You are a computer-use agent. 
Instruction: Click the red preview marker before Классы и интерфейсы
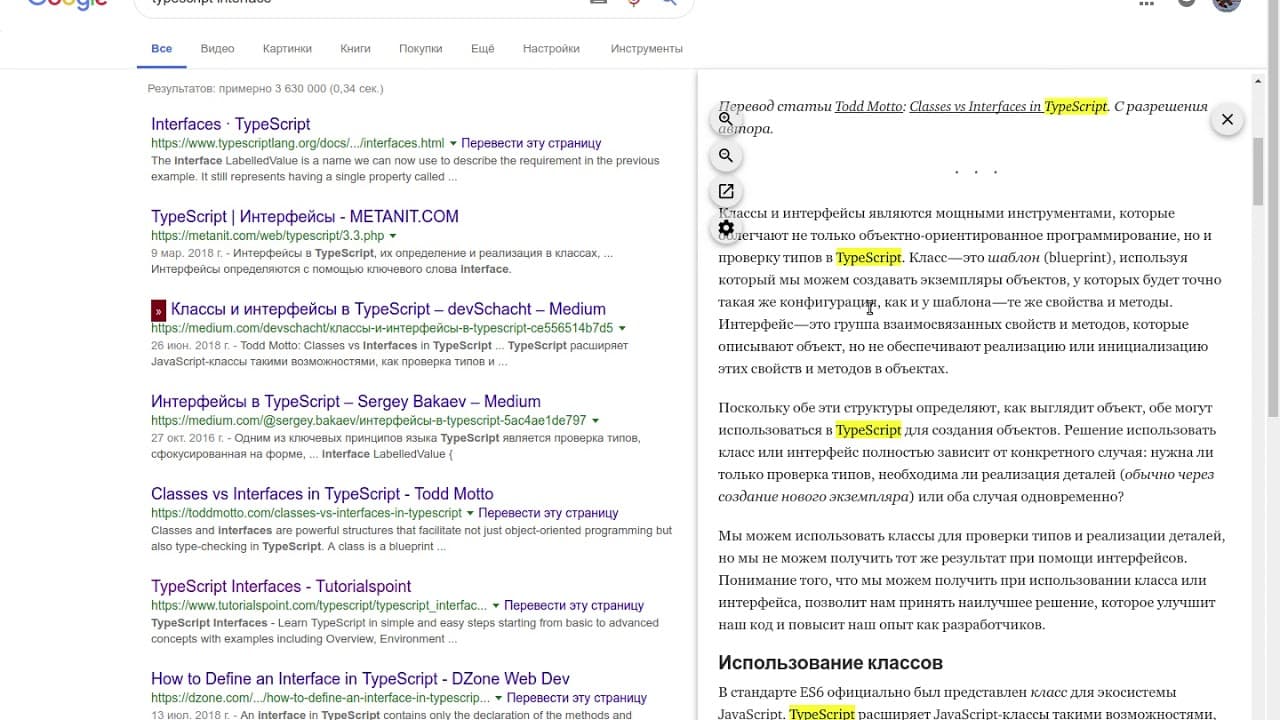158,310
